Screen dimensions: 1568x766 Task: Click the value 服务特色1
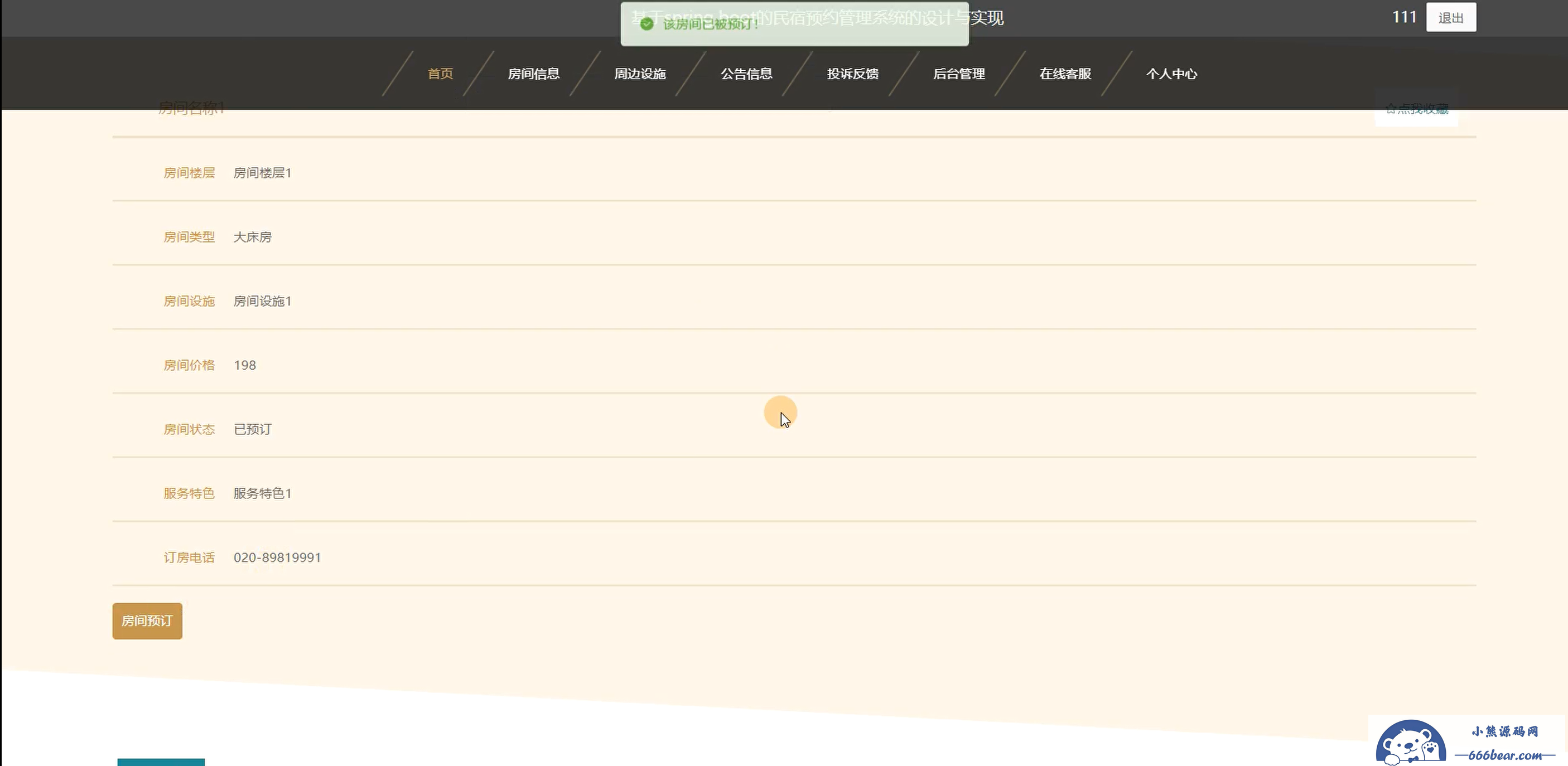[262, 493]
